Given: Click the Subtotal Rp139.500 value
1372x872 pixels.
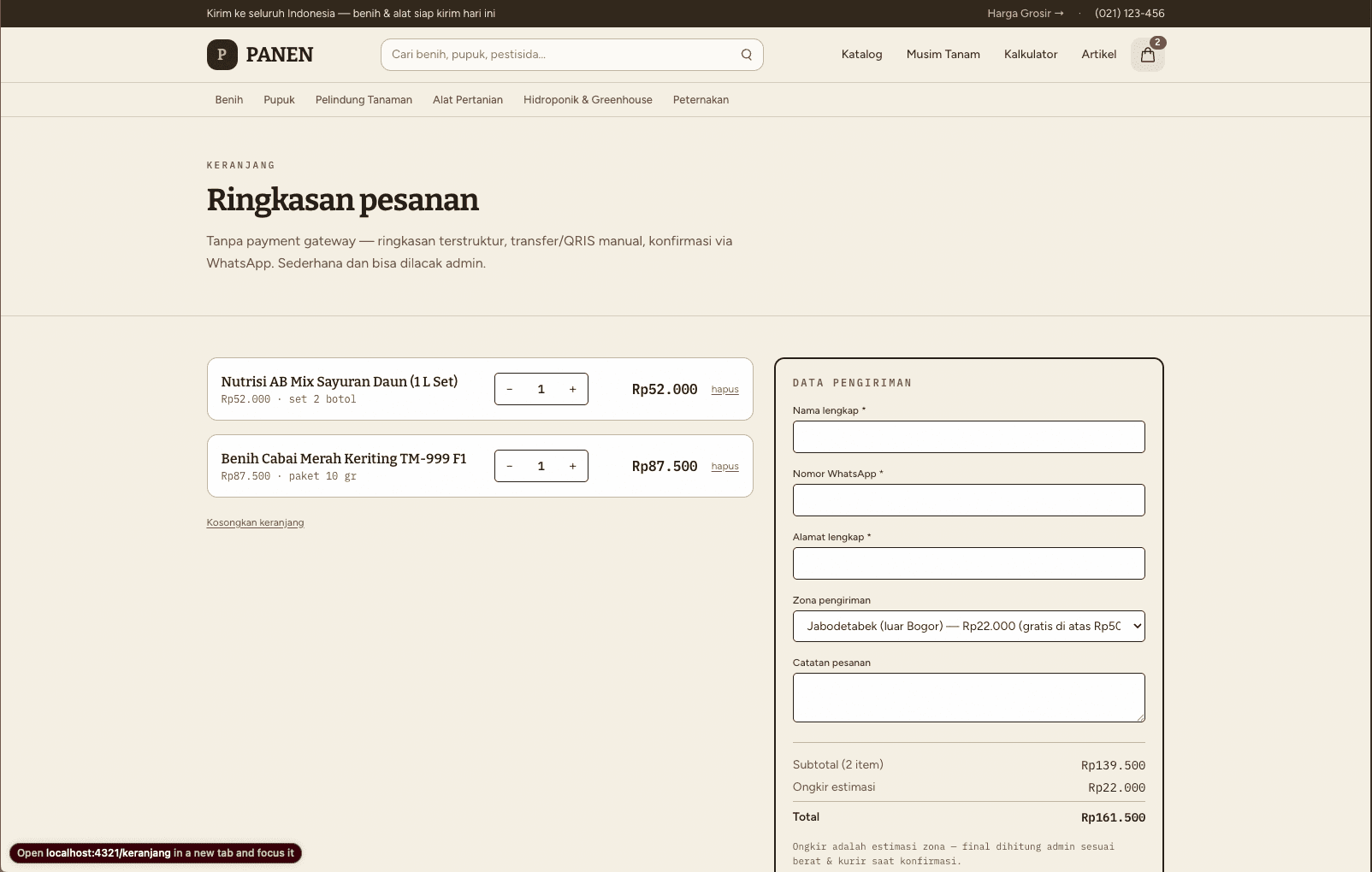Looking at the screenshot, I should (x=1113, y=765).
